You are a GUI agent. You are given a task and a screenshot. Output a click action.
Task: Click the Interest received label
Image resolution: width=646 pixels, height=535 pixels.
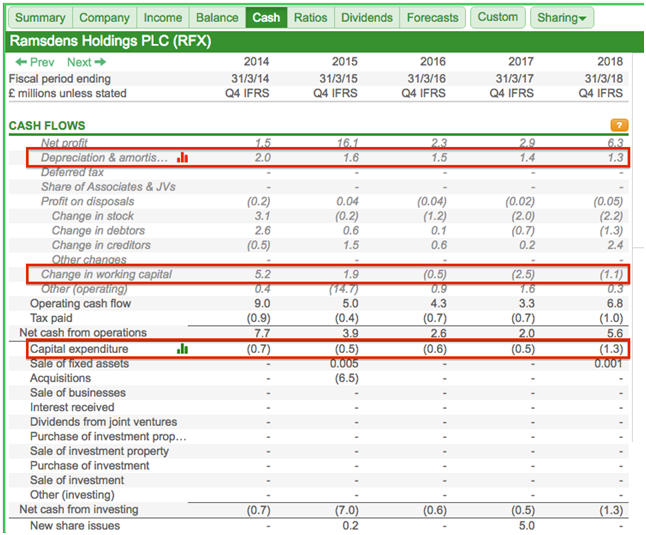coord(72,407)
